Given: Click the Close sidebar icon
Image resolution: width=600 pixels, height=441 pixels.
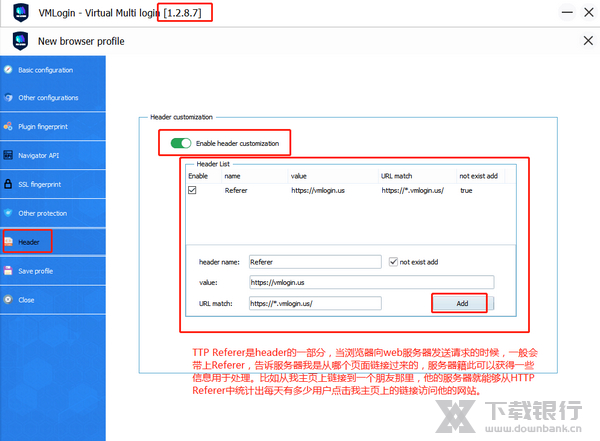Looking at the screenshot, I should coord(8,299).
